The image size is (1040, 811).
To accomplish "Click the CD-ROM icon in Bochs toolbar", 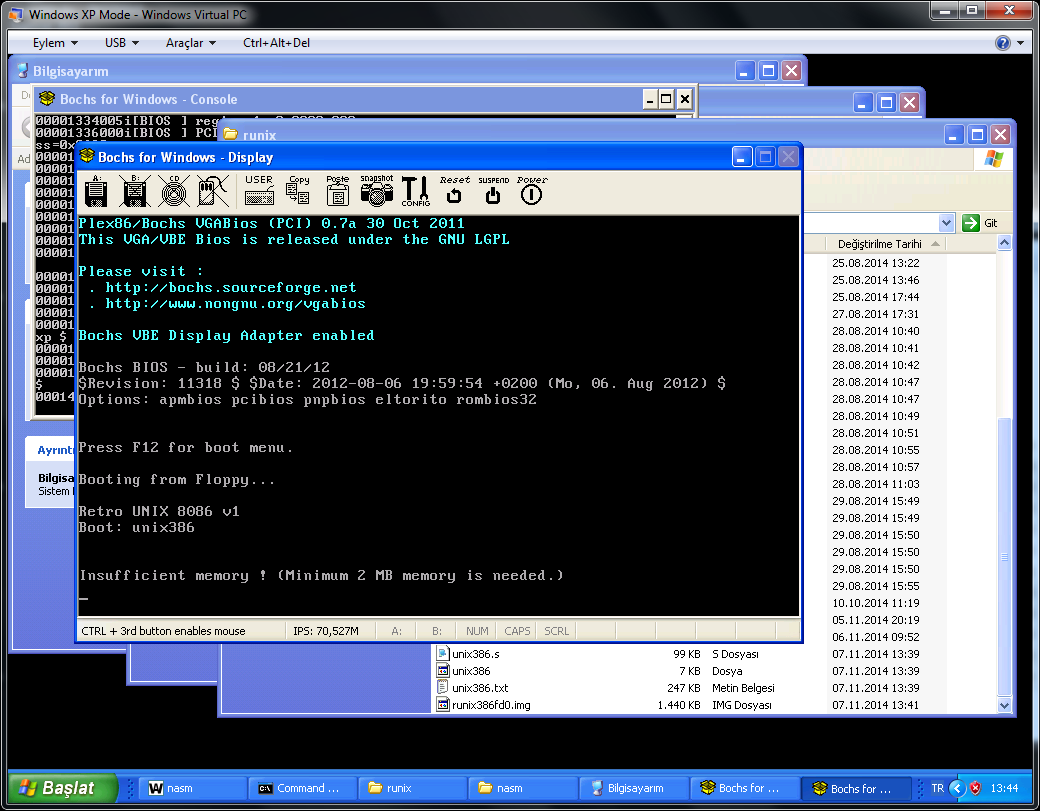I will tap(174, 191).
